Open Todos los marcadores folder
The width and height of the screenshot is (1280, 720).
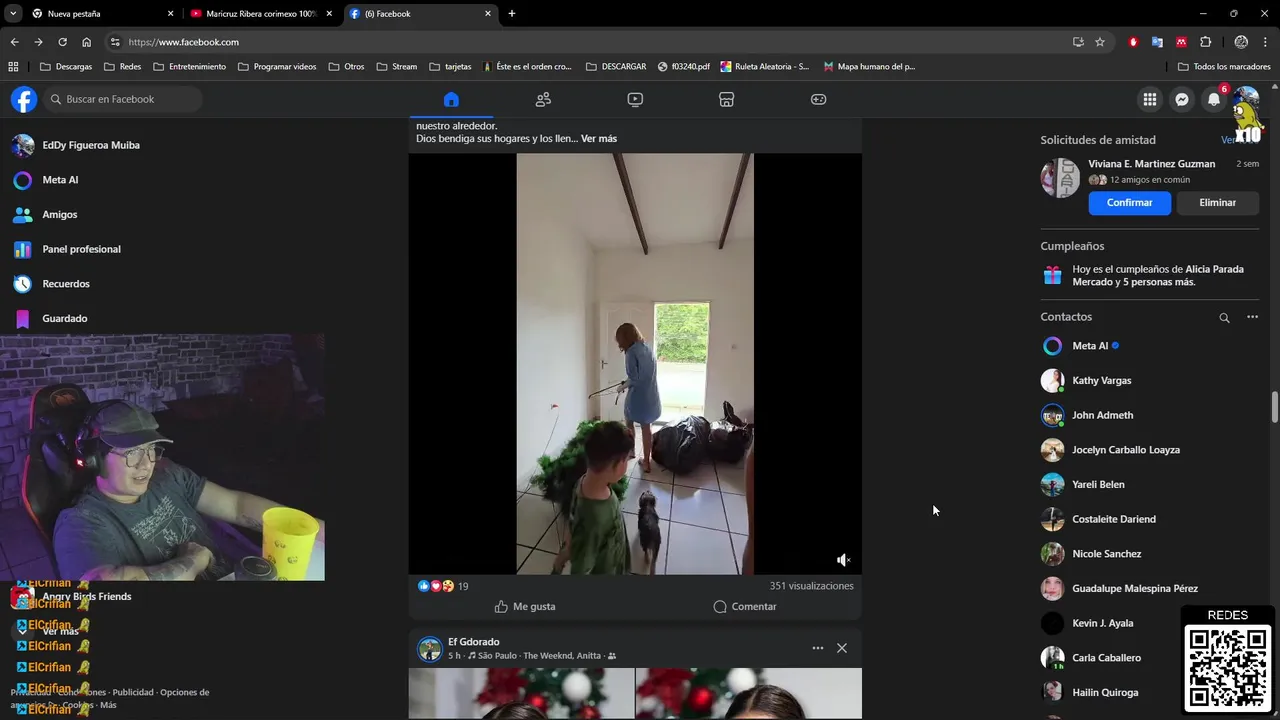point(1225,67)
